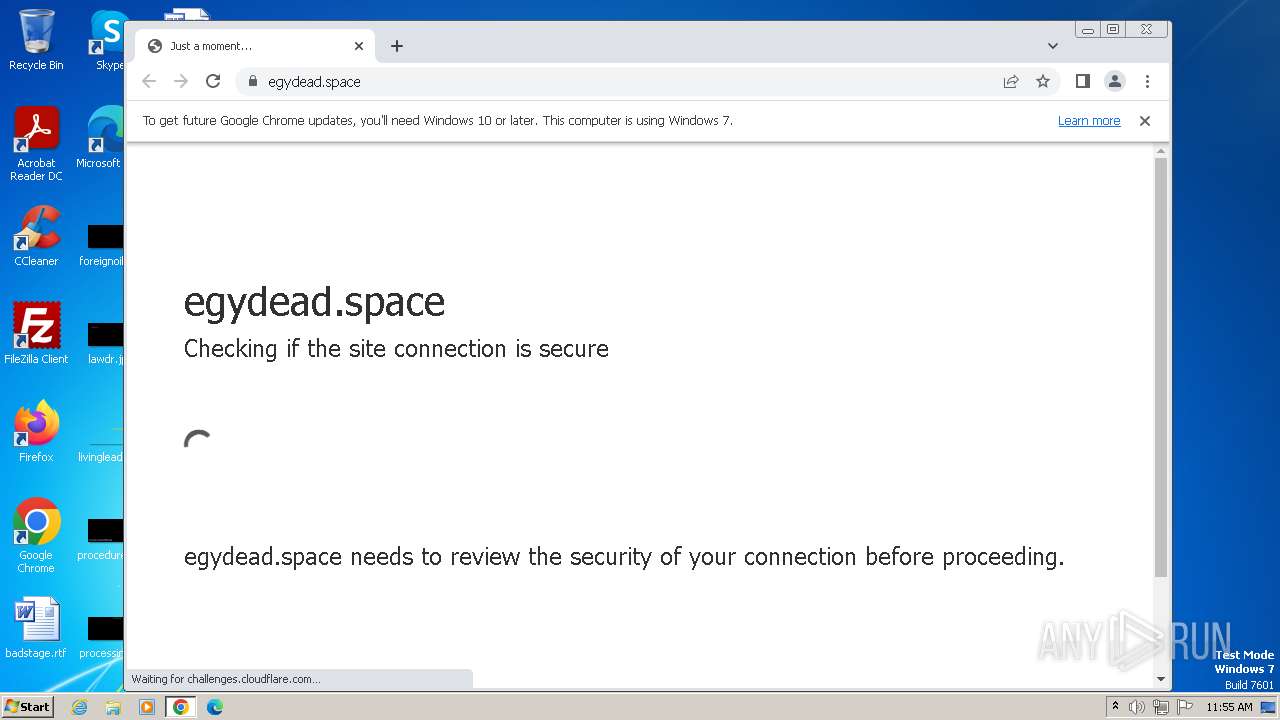
Task: Open Microsoft Edge desktop shortcut
Action: point(100,138)
